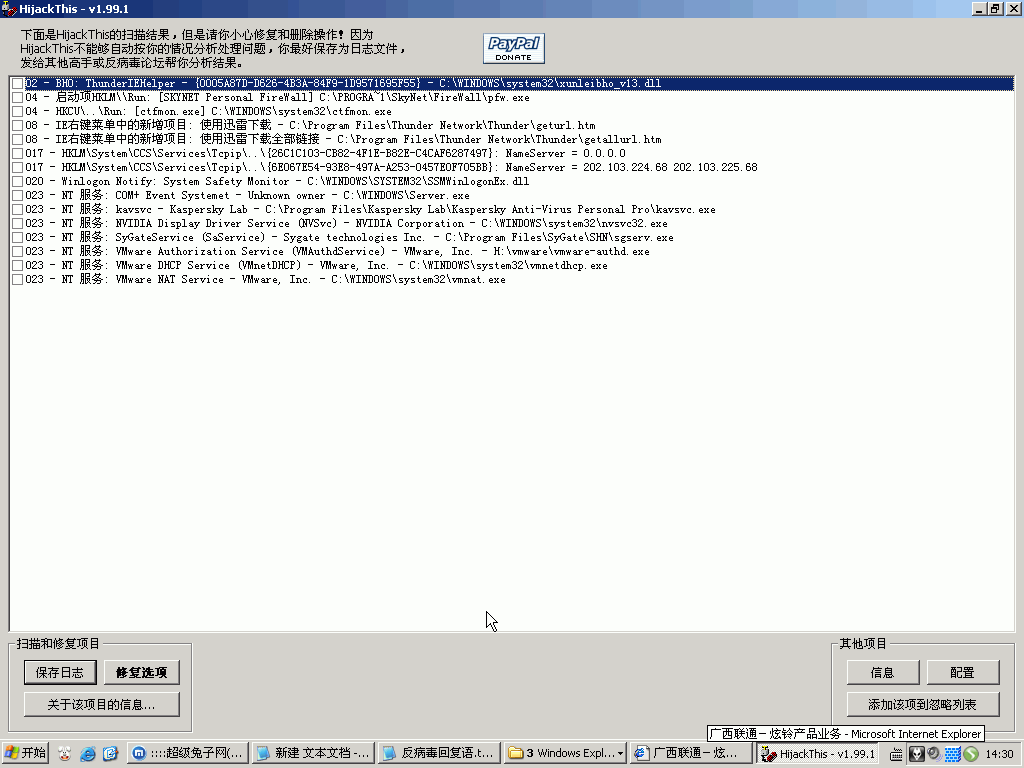Screen dimensions: 1024x768
Task: Click the speaker volume tray icon
Action: click(x=934, y=753)
